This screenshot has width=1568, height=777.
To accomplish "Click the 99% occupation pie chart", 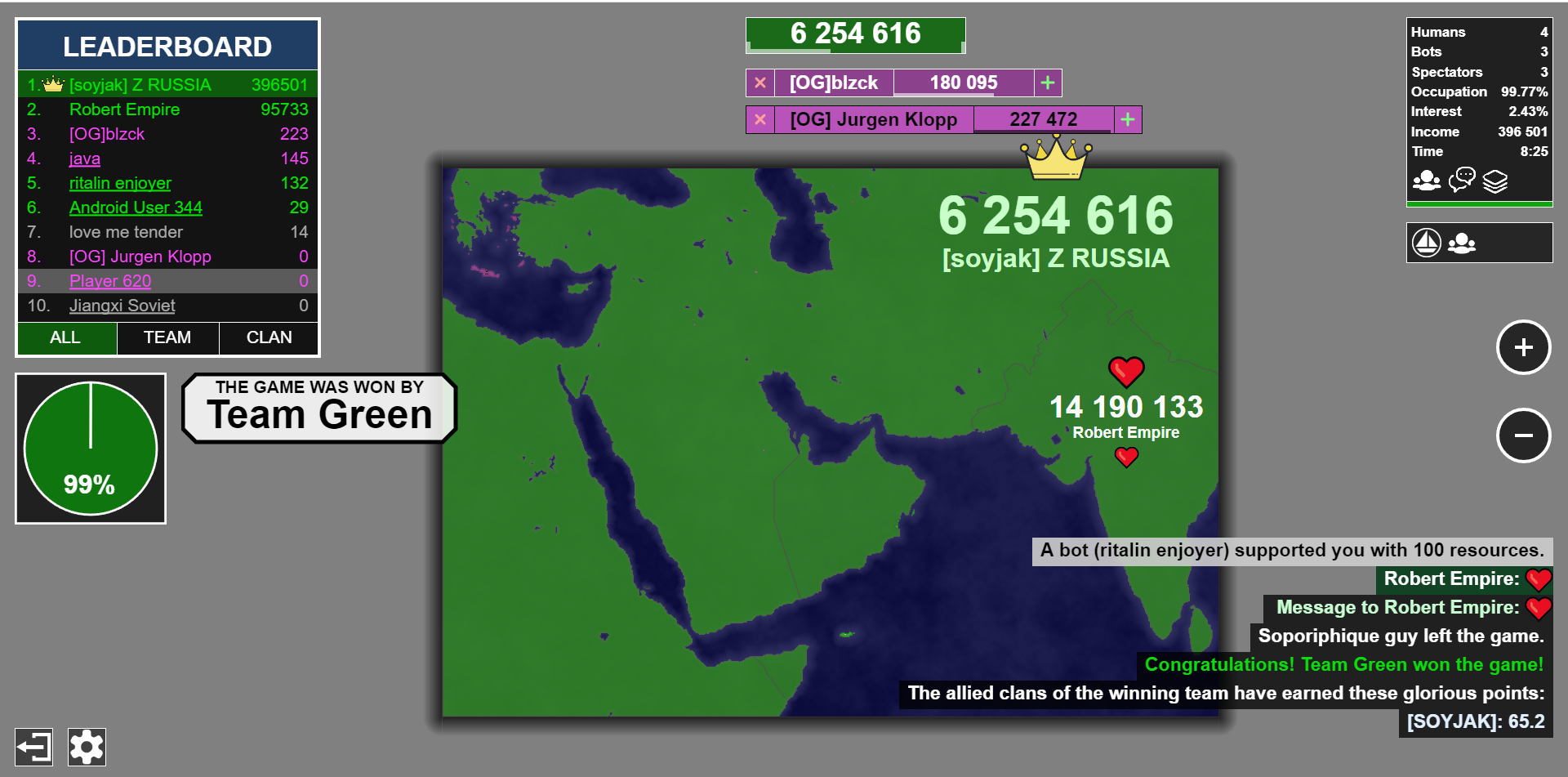I will click(x=91, y=449).
